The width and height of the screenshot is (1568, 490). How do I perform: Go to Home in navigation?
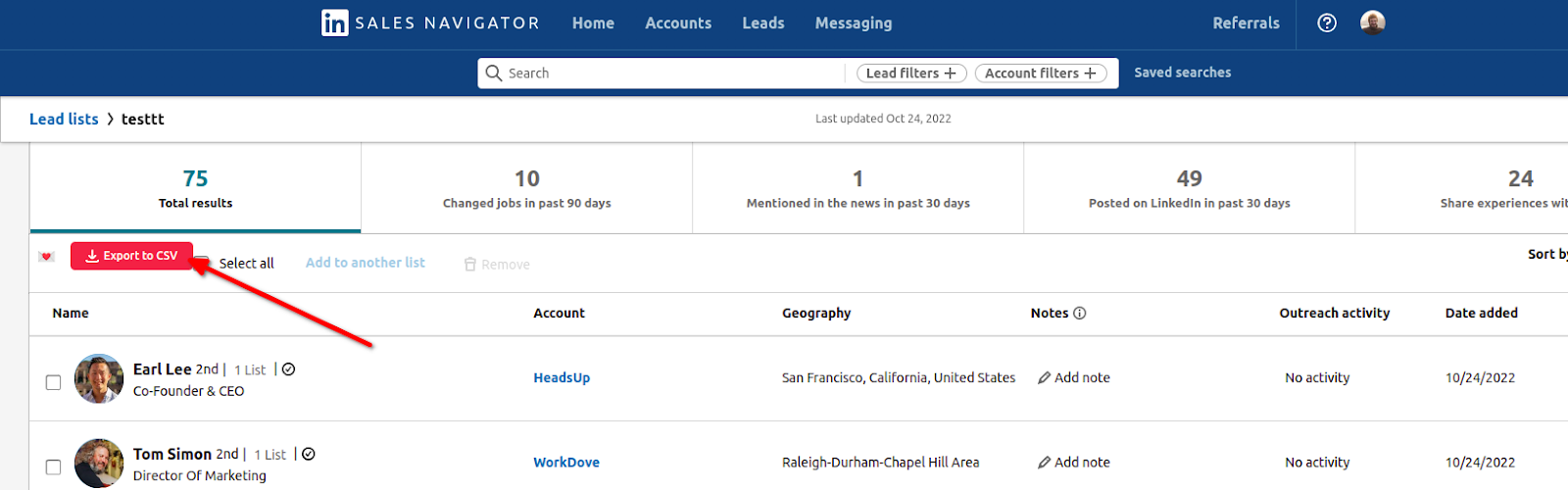coord(593,23)
